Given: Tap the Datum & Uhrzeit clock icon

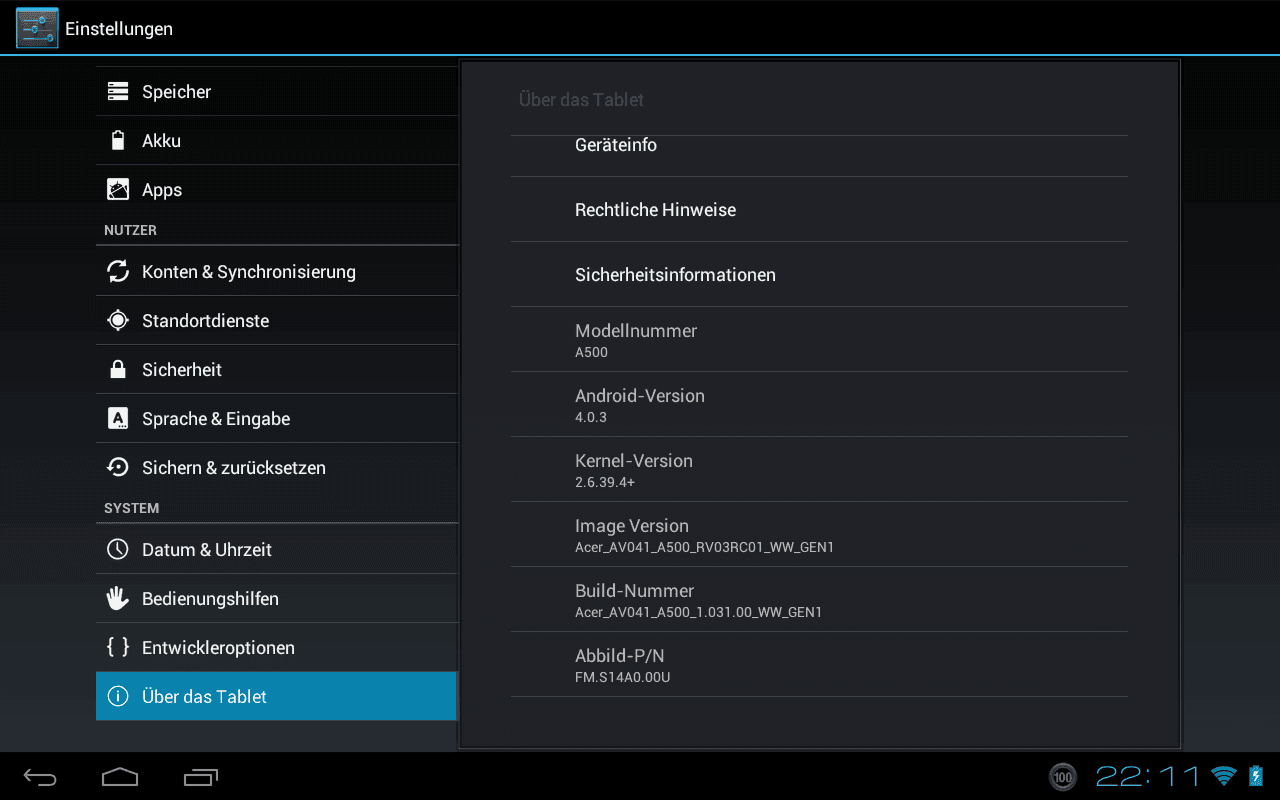Looking at the screenshot, I should pos(118,549).
